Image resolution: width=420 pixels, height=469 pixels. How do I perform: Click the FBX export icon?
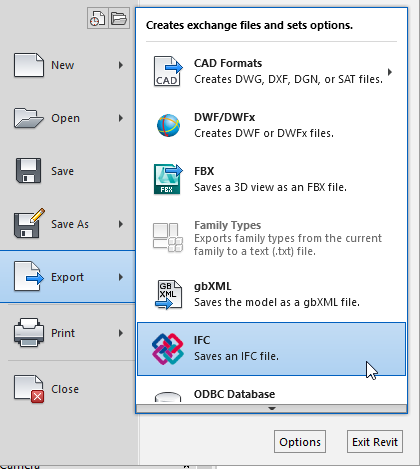pyautogui.click(x=168, y=179)
